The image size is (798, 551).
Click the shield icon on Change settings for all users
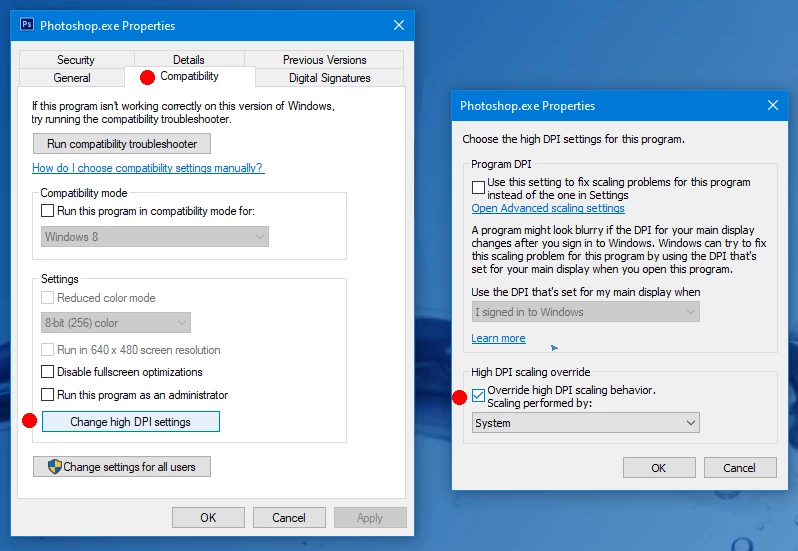[x=54, y=467]
